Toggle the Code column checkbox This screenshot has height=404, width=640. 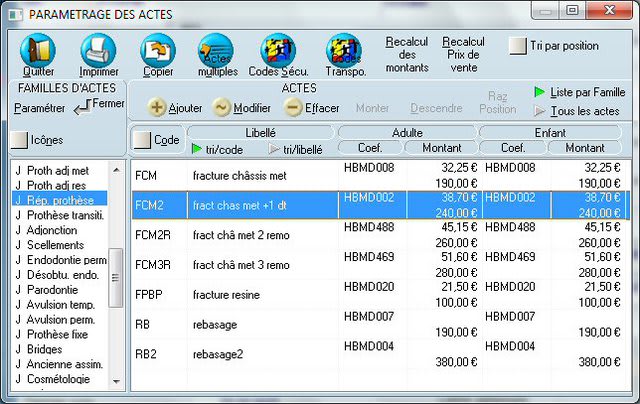(143, 140)
